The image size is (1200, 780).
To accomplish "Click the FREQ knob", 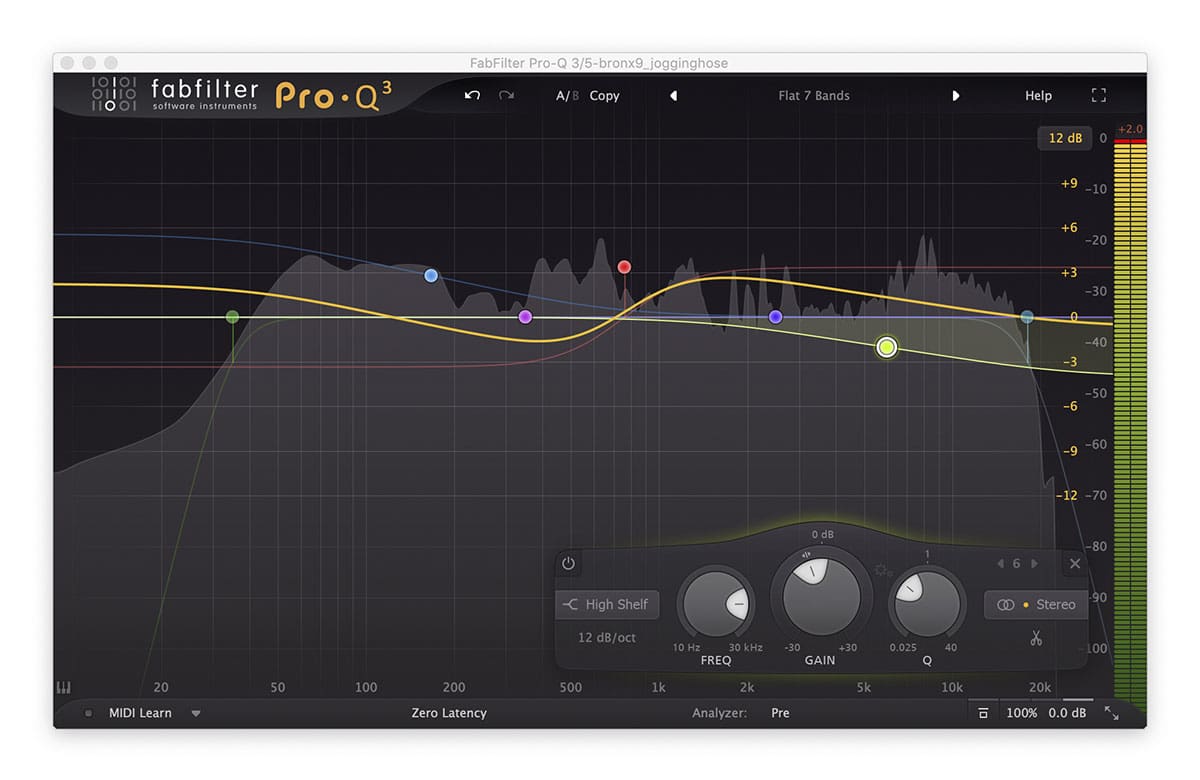I will pyautogui.click(x=716, y=605).
